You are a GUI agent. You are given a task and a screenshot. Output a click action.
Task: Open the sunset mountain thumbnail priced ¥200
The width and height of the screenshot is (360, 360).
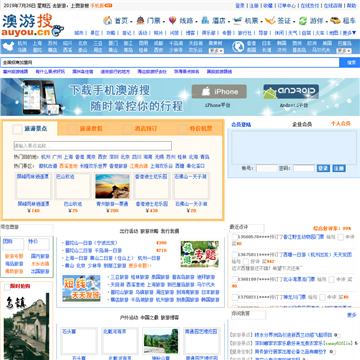112,186
